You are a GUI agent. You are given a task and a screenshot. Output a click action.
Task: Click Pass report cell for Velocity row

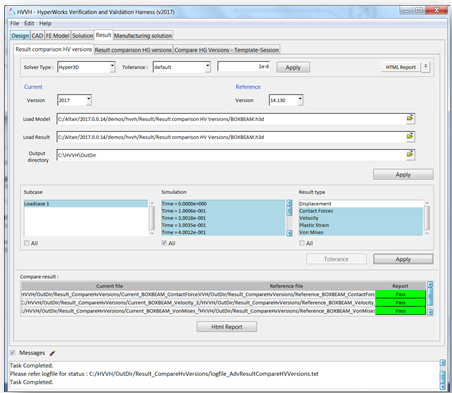tap(400, 303)
